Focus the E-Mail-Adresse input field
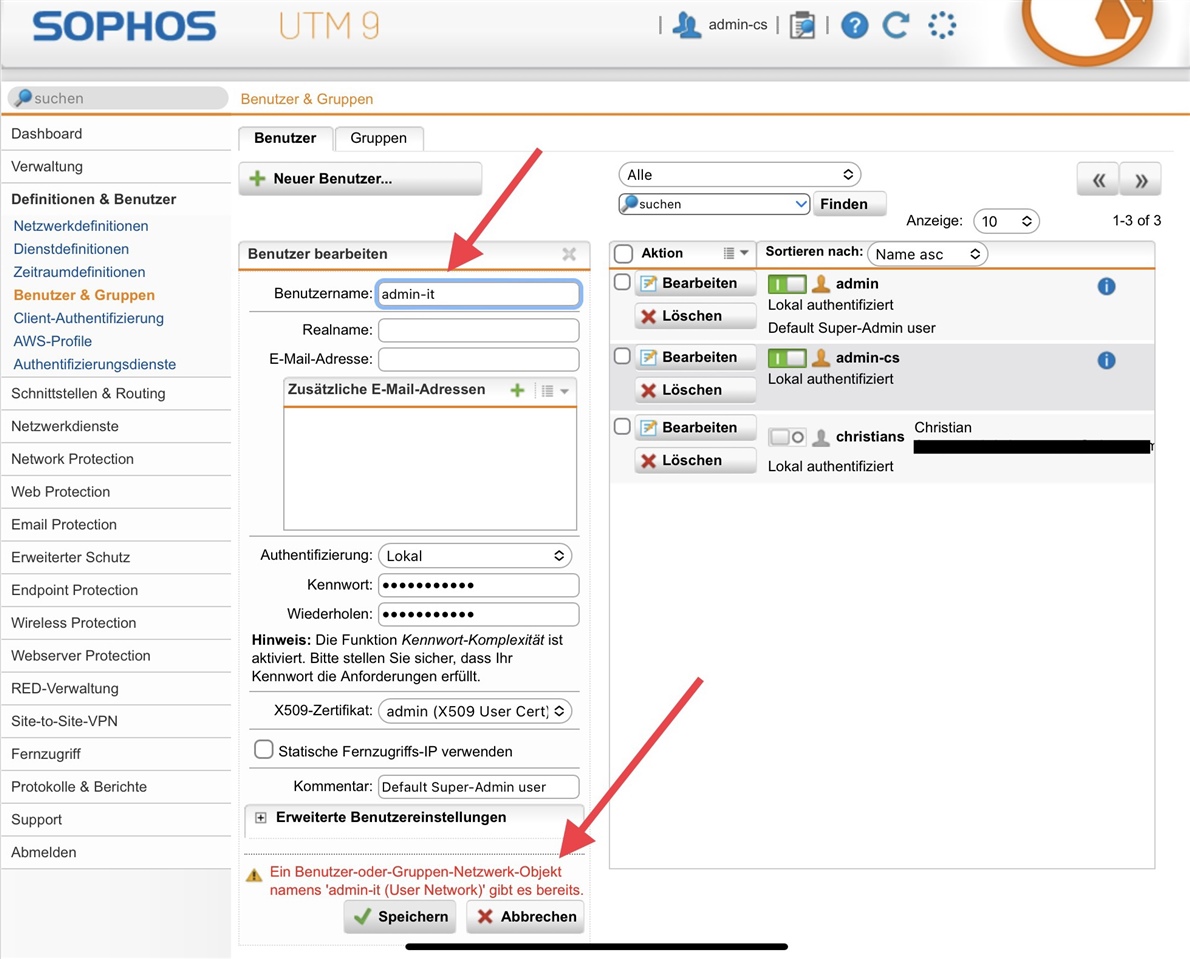This screenshot has width=1190, height=959. 479,359
